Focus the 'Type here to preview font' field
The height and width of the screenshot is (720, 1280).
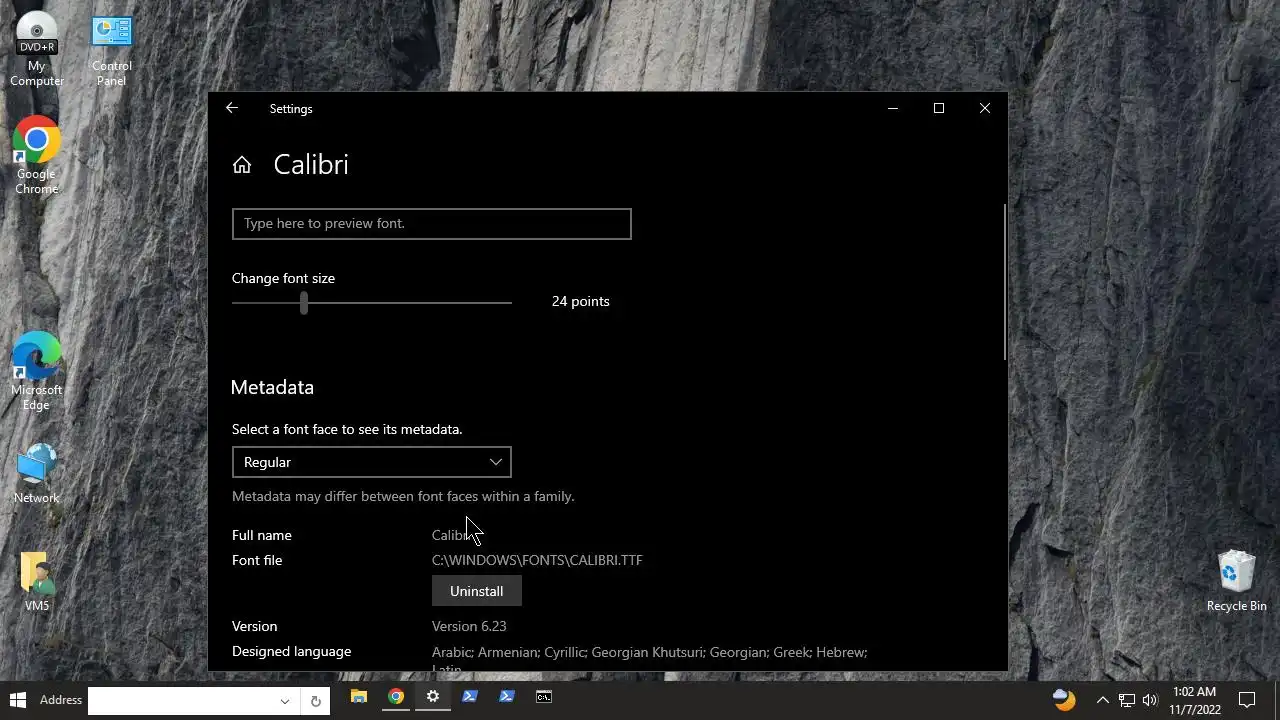click(431, 223)
